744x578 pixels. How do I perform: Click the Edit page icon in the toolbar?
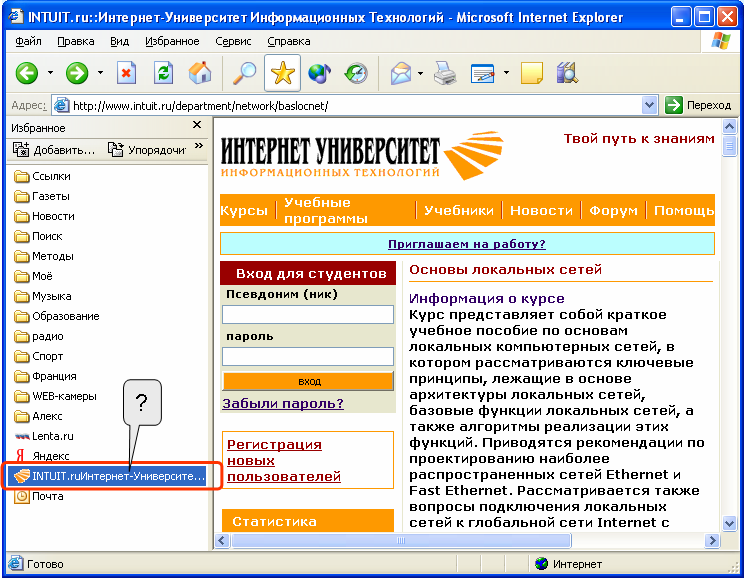[x=483, y=74]
